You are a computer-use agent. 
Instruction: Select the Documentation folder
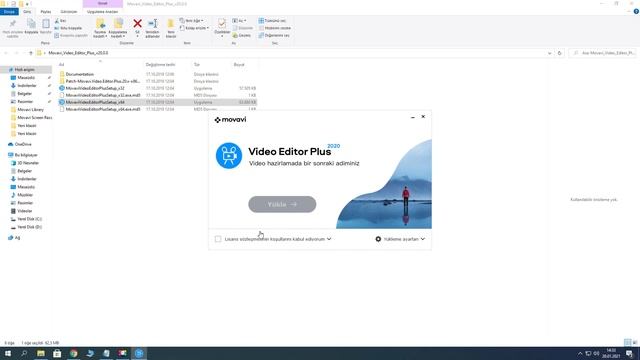[80, 74]
